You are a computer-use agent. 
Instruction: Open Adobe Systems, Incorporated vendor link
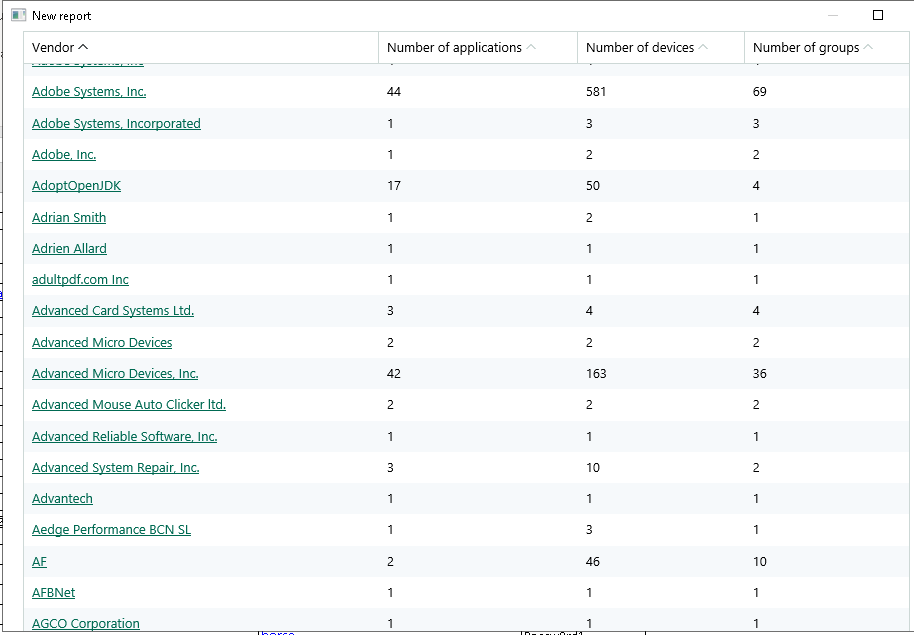pyautogui.click(x=116, y=124)
